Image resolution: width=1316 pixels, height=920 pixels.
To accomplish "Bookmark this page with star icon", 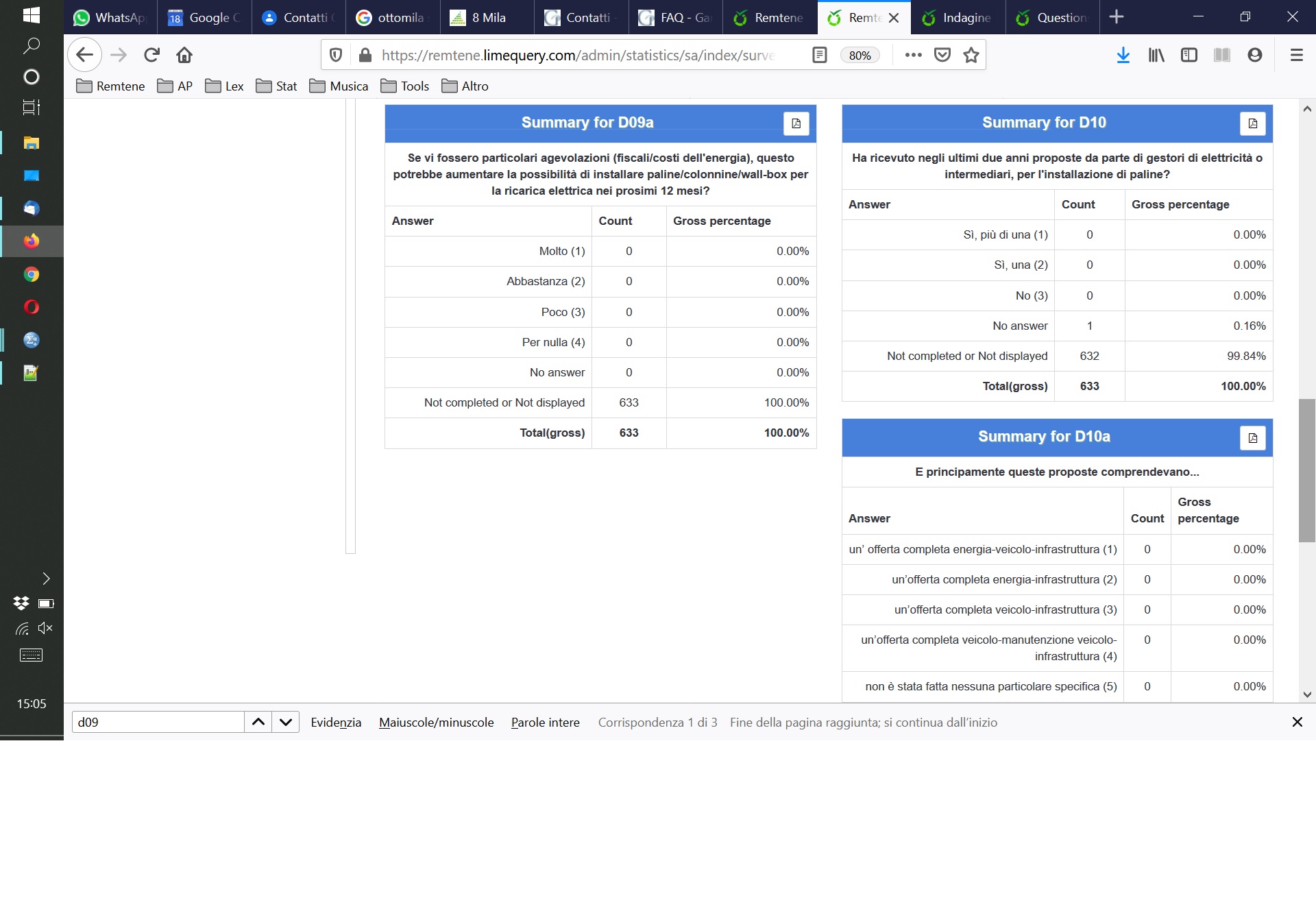I will point(971,55).
